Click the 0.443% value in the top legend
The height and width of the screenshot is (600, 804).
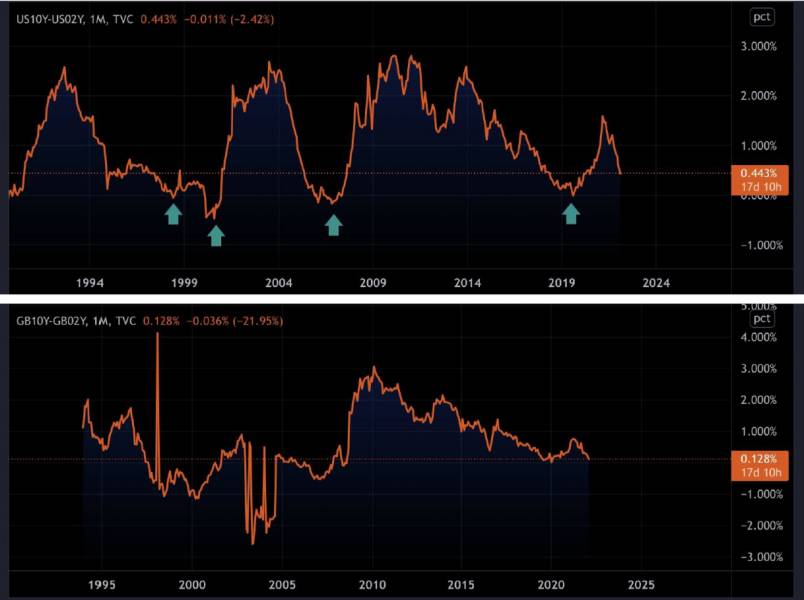pyautogui.click(x=158, y=19)
